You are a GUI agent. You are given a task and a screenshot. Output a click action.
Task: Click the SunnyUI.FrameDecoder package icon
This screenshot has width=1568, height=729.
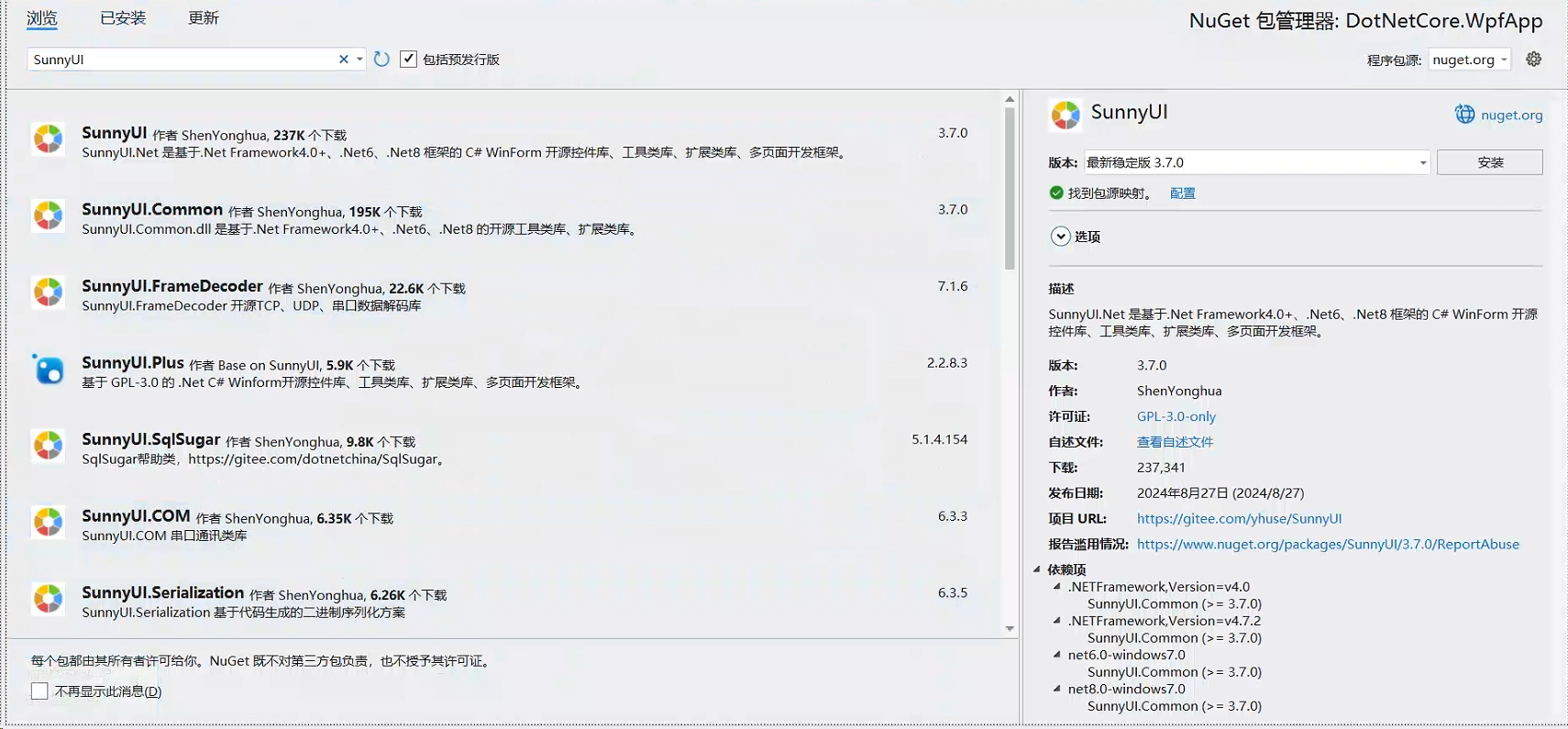click(48, 293)
